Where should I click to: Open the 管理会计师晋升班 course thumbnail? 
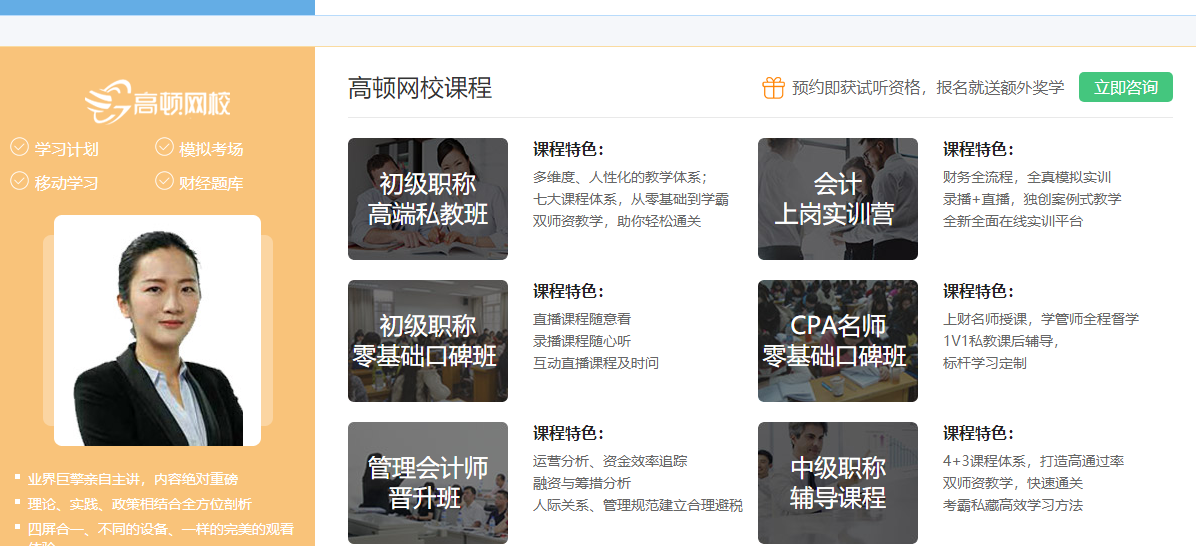pos(427,483)
